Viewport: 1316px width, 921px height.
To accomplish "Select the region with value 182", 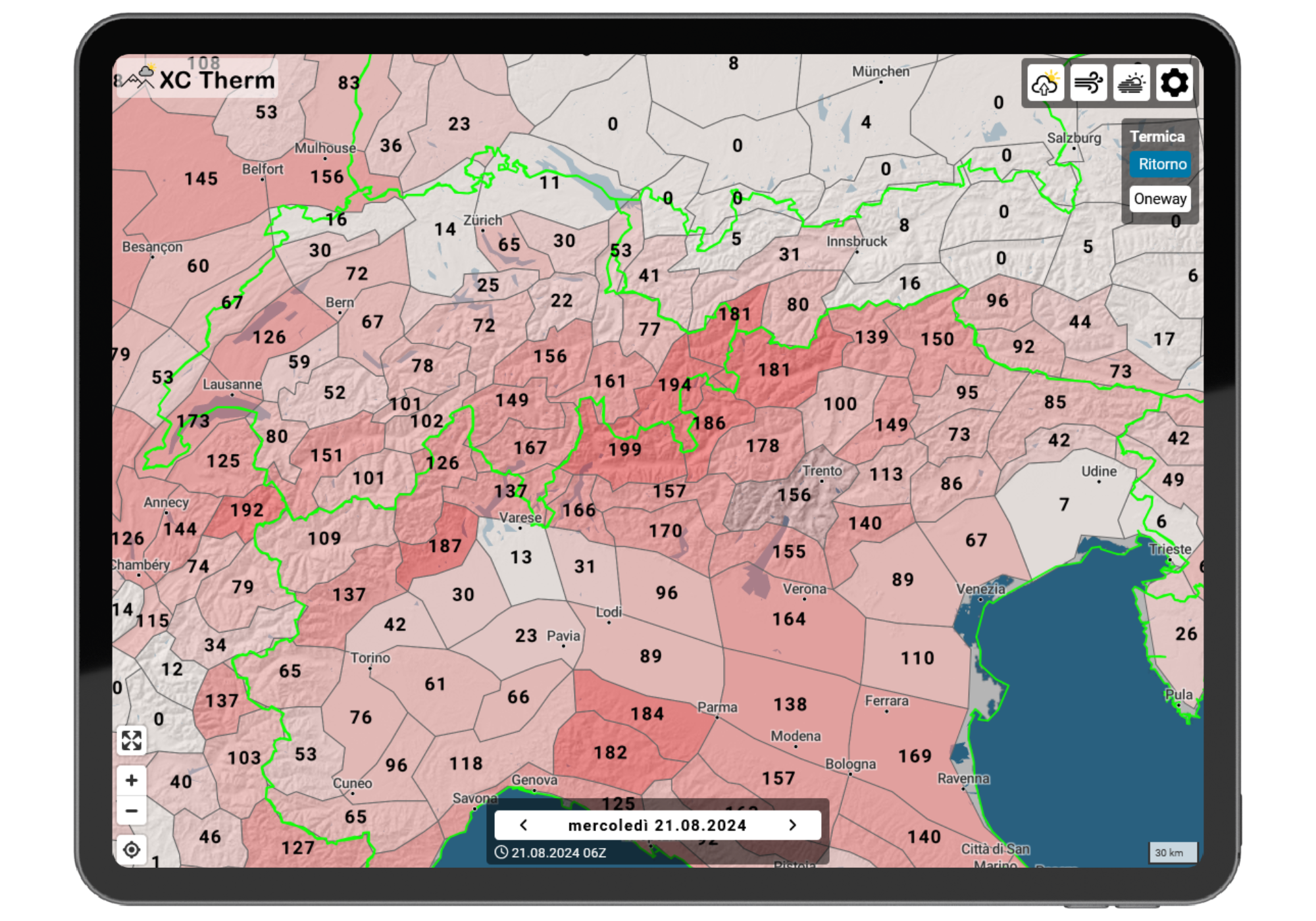I will pos(610,753).
